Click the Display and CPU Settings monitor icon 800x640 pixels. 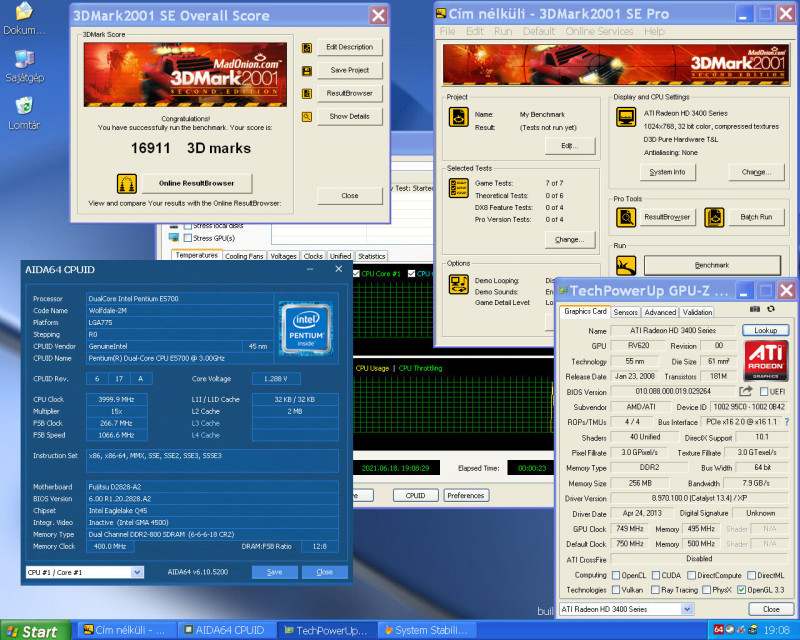[x=626, y=117]
